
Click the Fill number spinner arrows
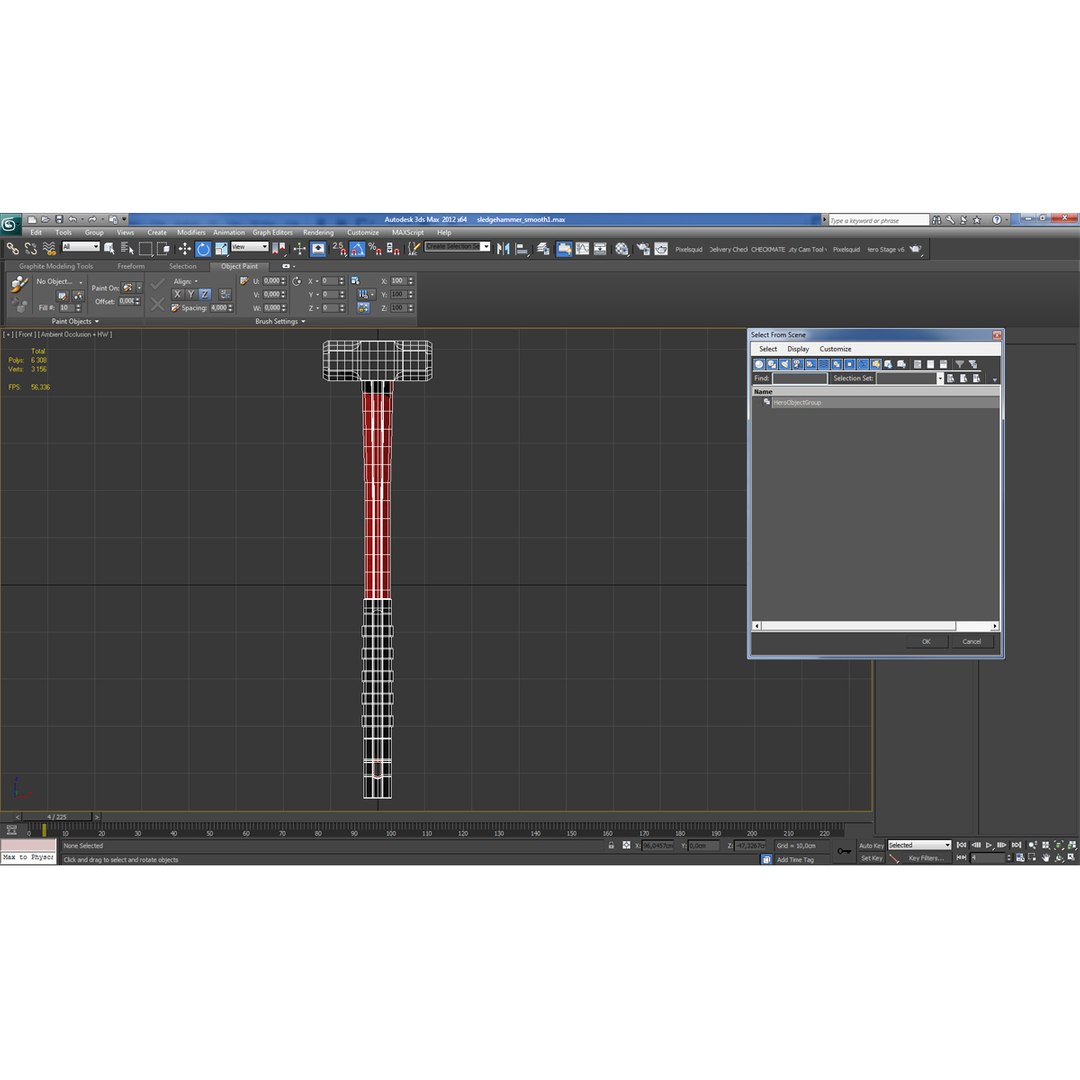79,308
